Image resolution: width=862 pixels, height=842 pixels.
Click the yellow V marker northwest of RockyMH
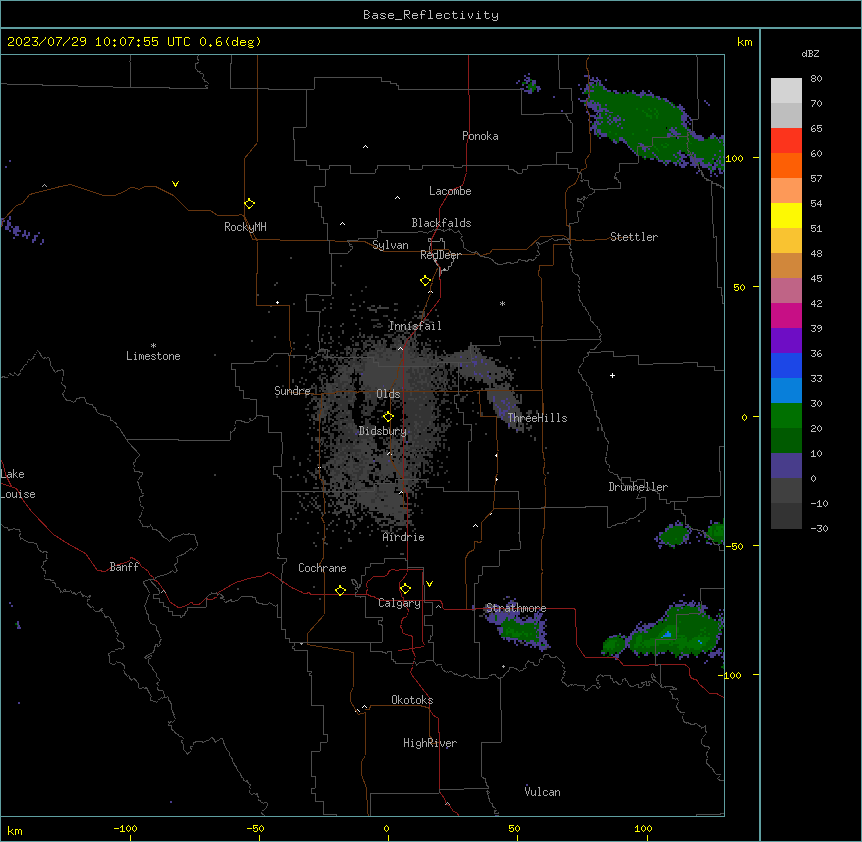tap(175, 184)
